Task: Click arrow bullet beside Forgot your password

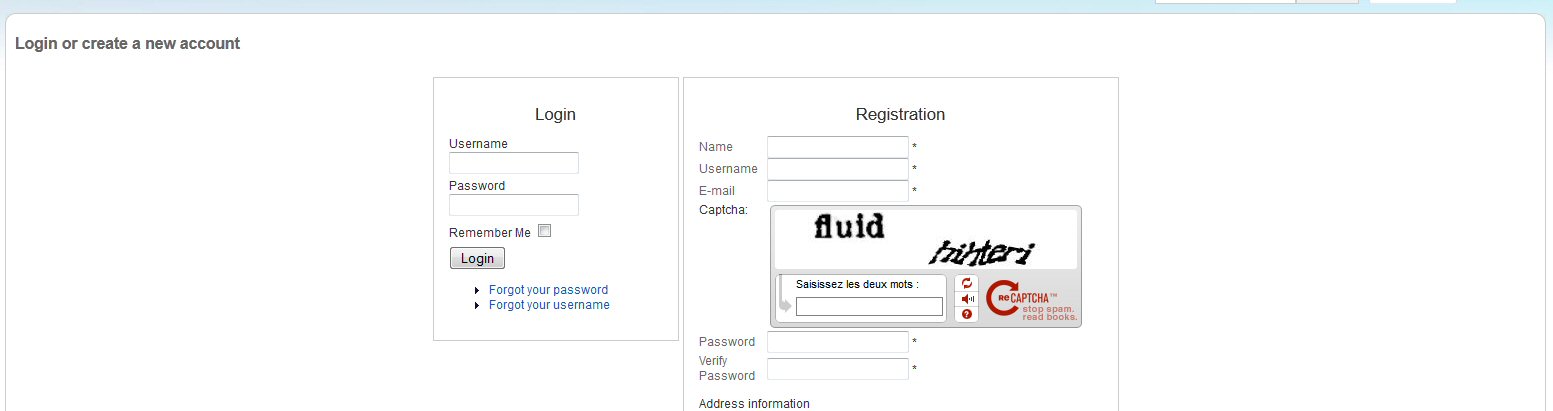Action: point(478,290)
